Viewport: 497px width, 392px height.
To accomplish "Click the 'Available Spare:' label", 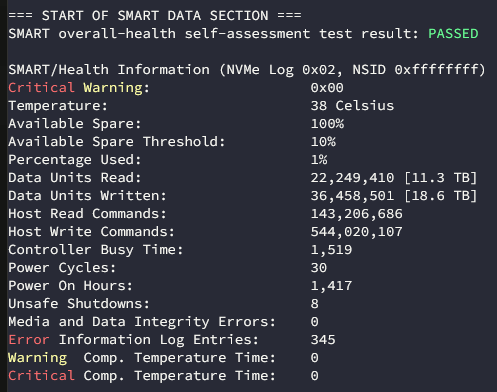I will [x=75, y=124].
